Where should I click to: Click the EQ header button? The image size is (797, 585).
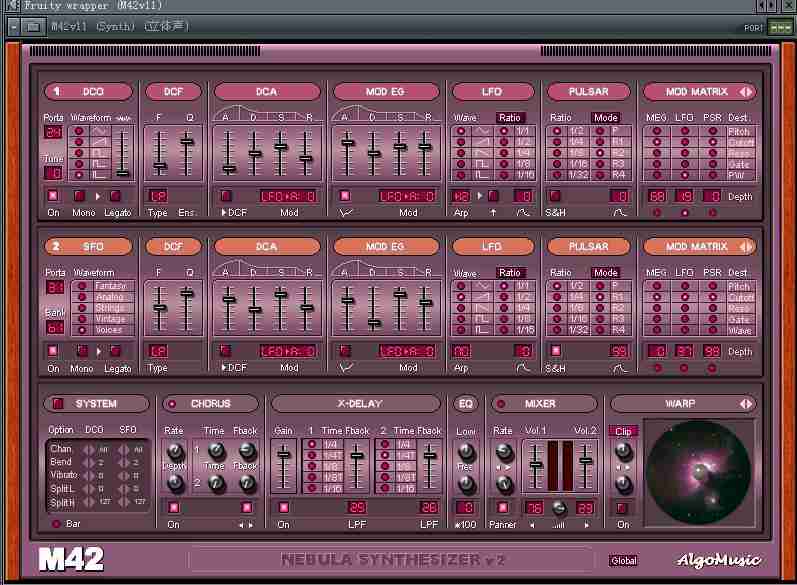[x=466, y=404]
